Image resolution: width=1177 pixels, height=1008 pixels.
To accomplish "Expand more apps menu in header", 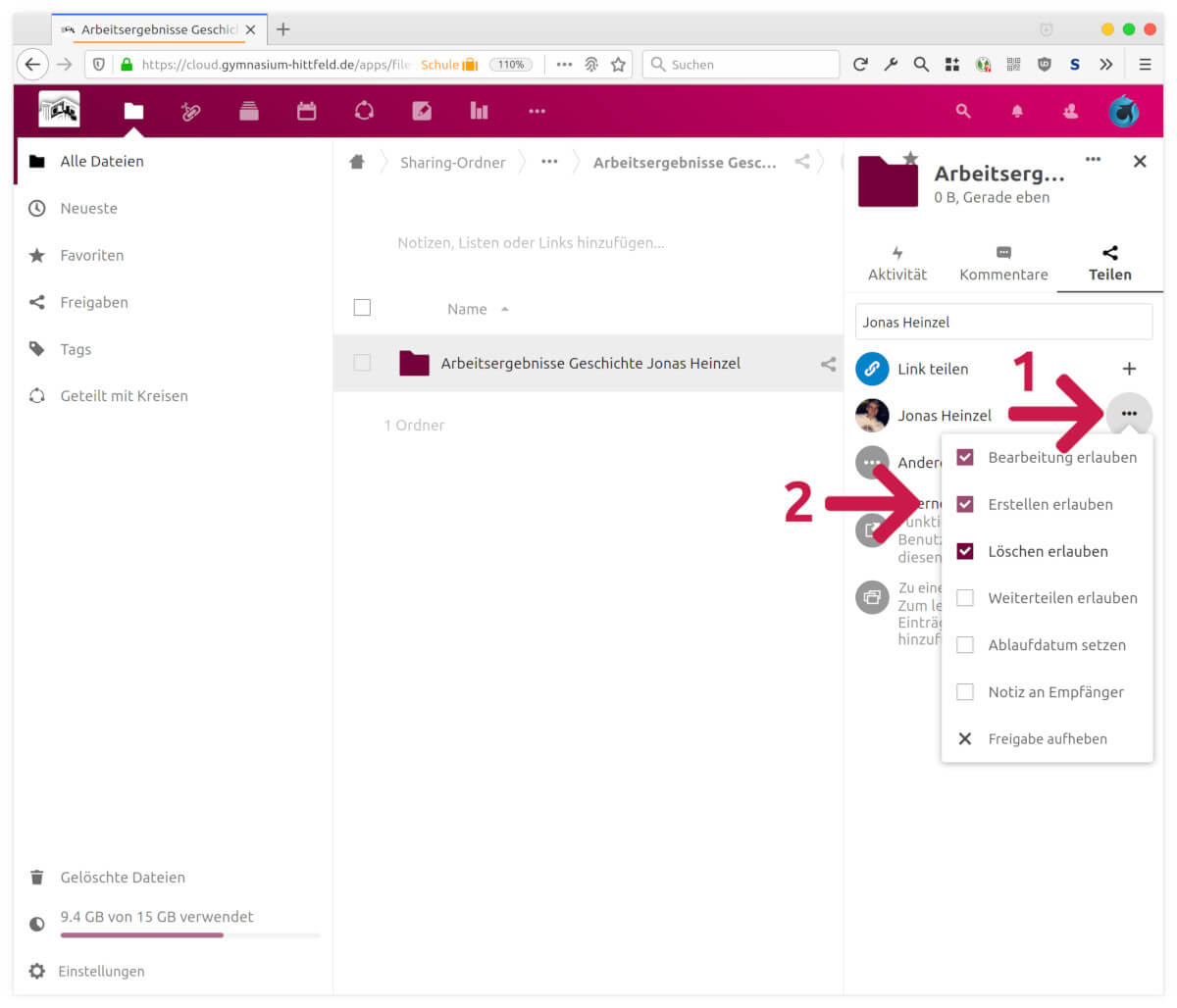I will click(537, 111).
